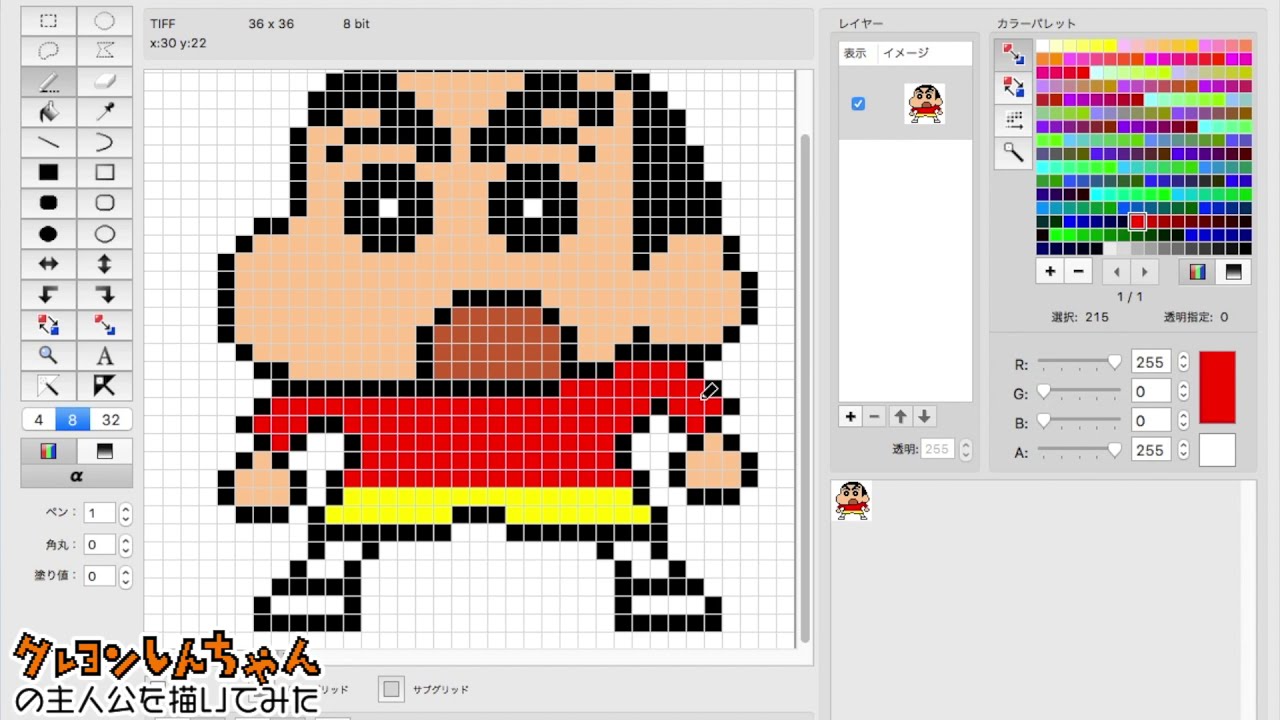Click the palette color-replace icon at top
This screenshot has height=720, width=1280.
[x=1013, y=55]
